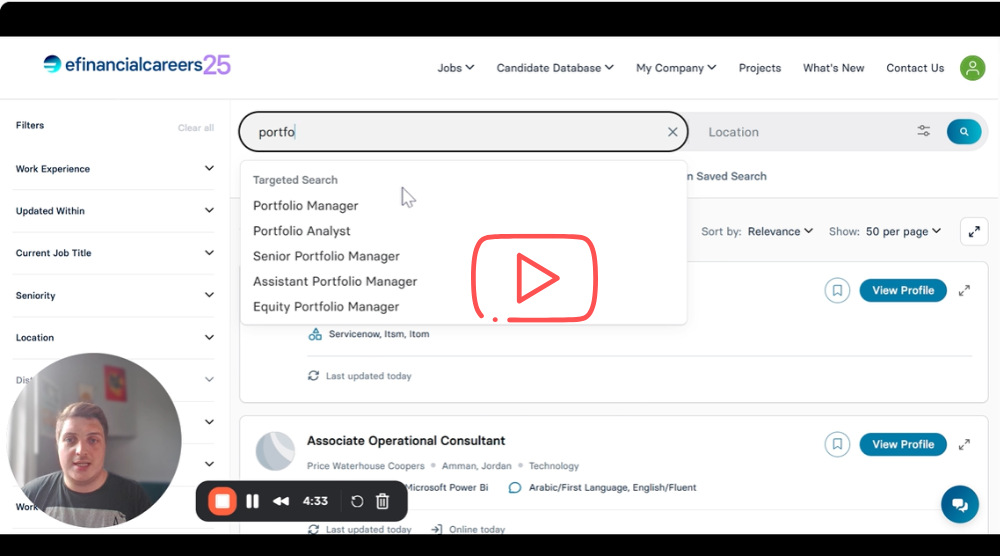The height and width of the screenshot is (556, 1000).
Task: Click the Servicenow, Itsm, Itom skills text
Action: click(379, 334)
